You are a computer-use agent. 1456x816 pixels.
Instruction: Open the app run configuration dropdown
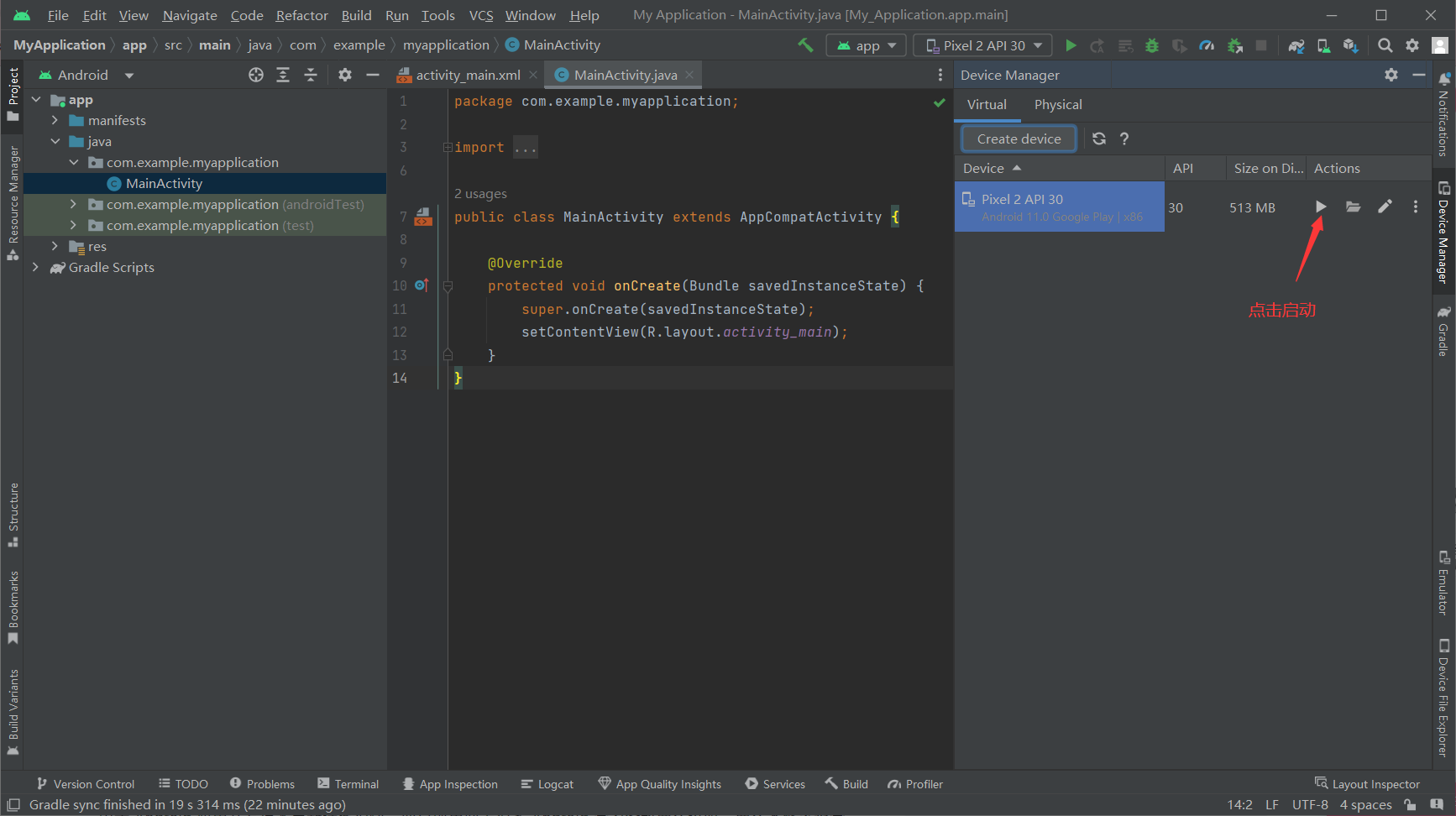866,45
